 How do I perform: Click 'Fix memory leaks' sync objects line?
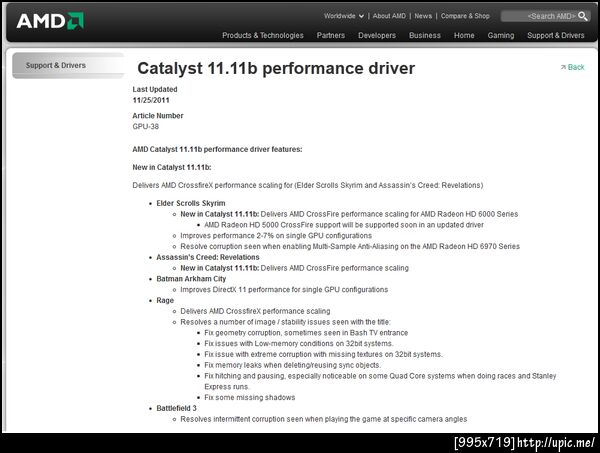pos(292,365)
